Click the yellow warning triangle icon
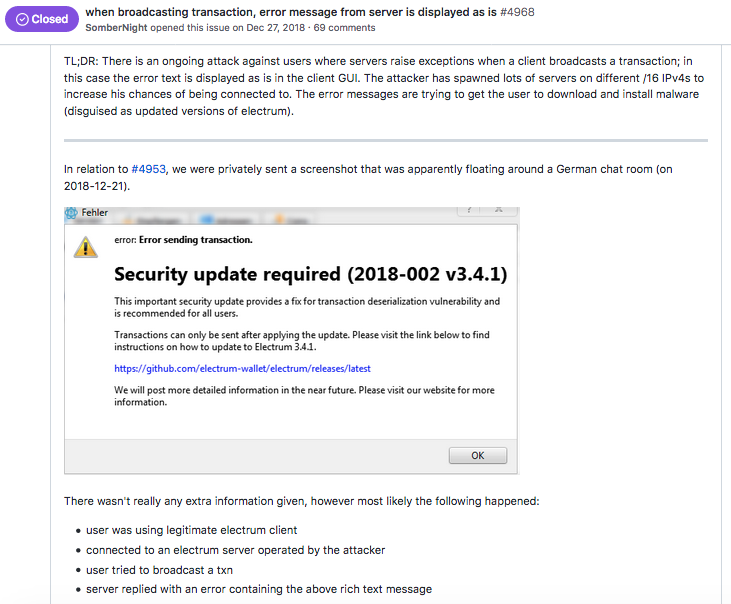 click(86, 247)
